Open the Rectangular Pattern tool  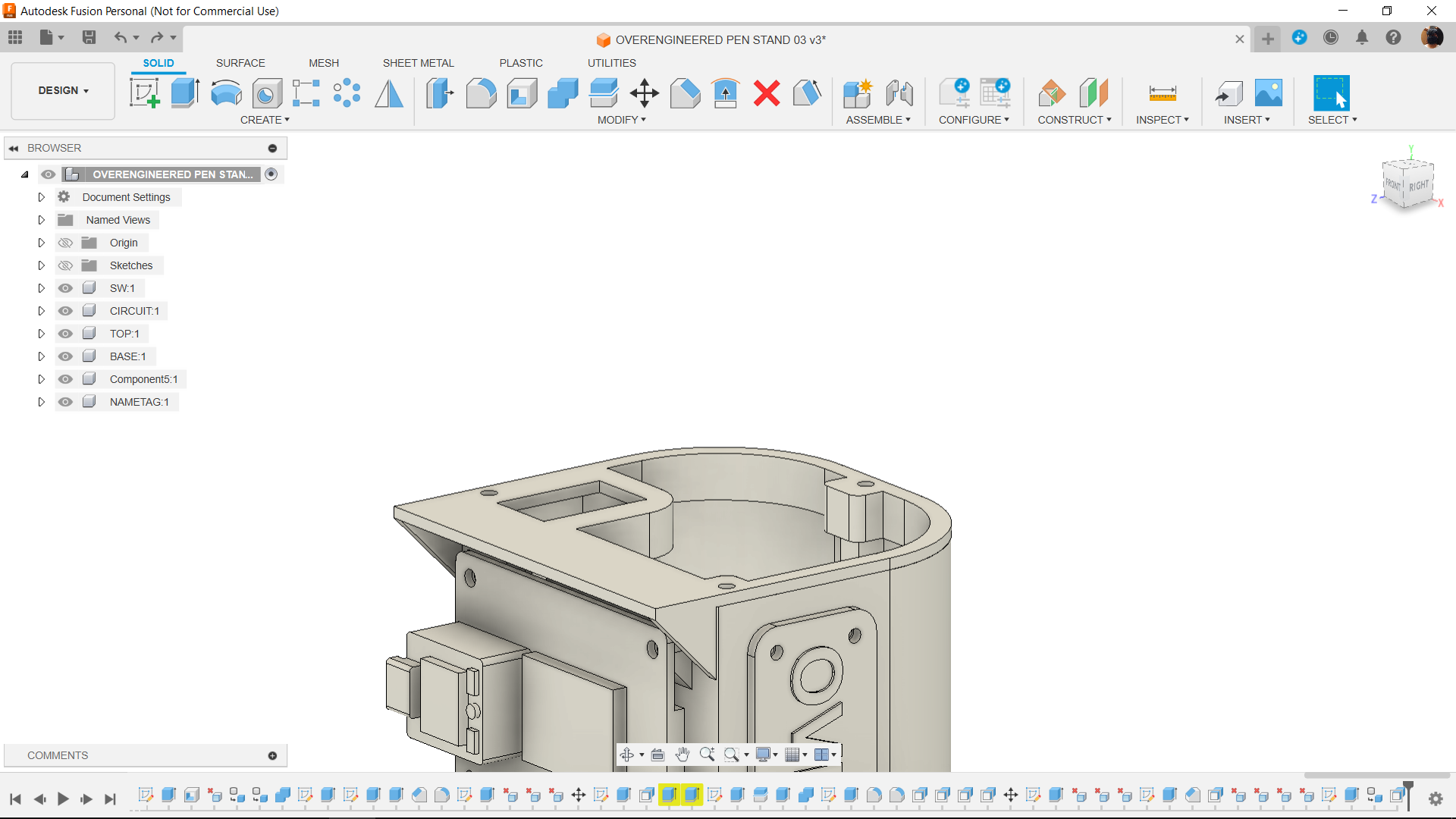coord(306,93)
